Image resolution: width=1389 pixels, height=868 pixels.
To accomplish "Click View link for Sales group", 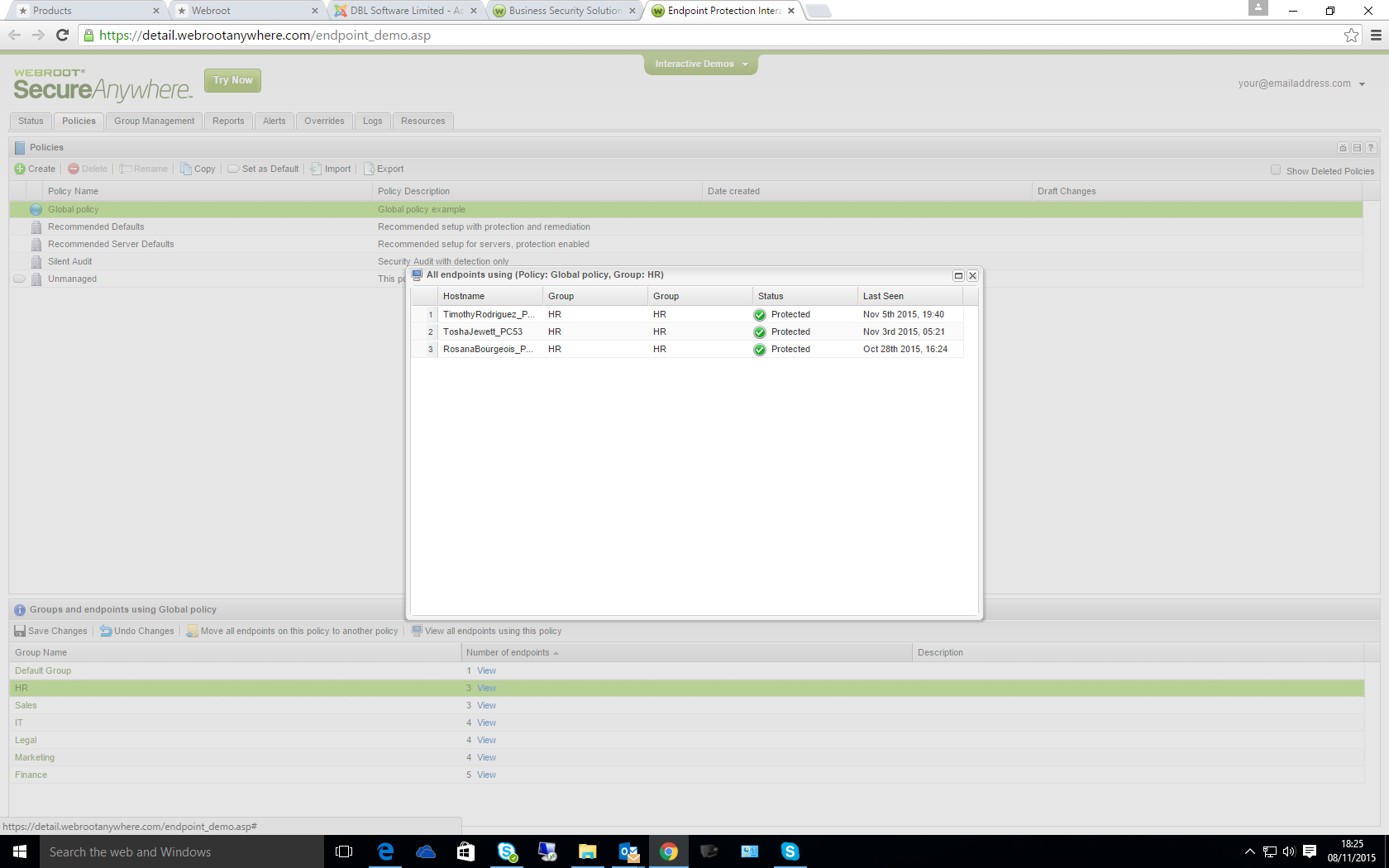I will [486, 706].
